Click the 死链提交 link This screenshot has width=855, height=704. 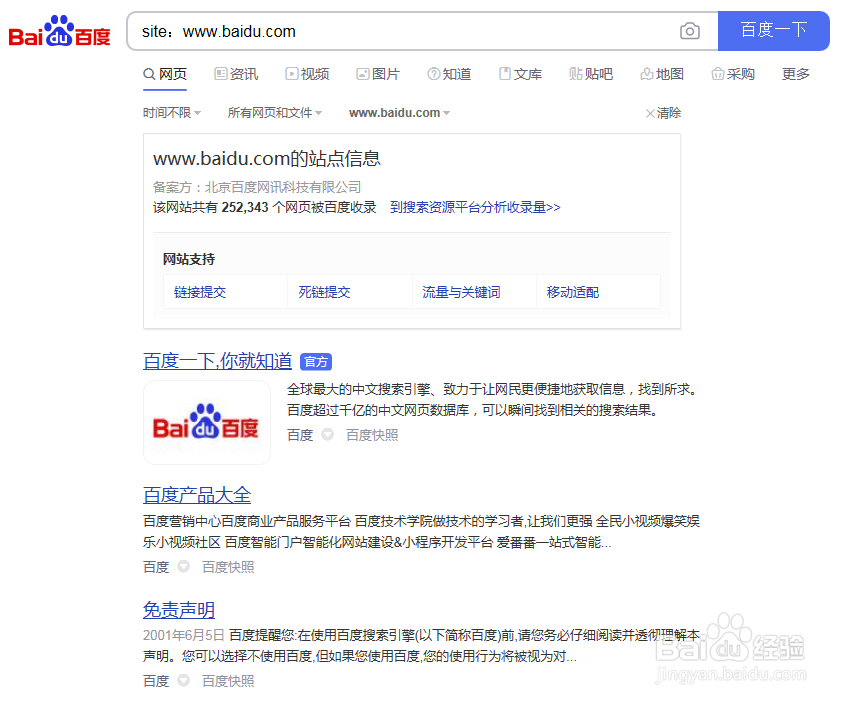[324, 292]
